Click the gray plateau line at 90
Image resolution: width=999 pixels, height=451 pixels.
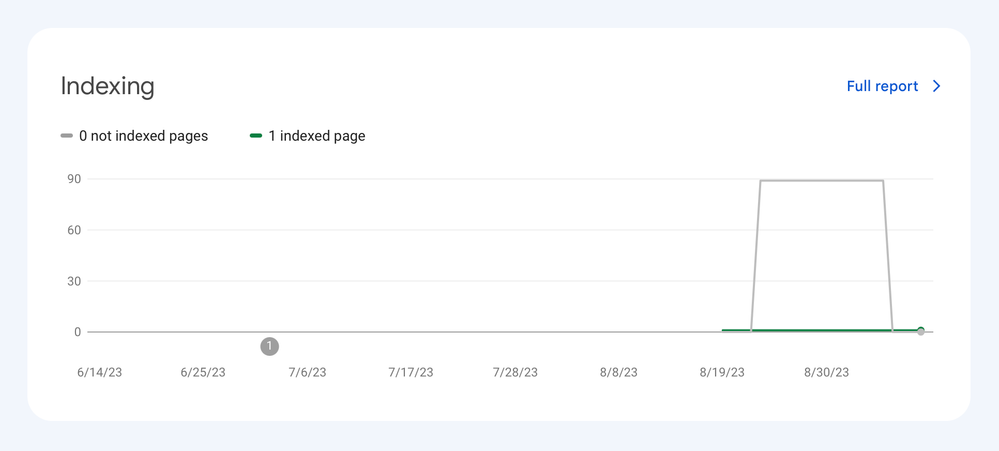coord(821,181)
